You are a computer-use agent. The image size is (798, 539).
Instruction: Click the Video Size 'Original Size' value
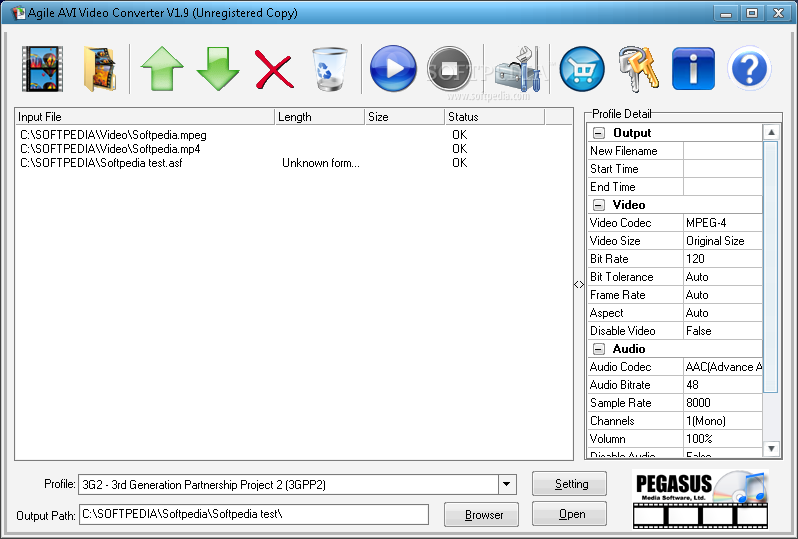point(723,241)
